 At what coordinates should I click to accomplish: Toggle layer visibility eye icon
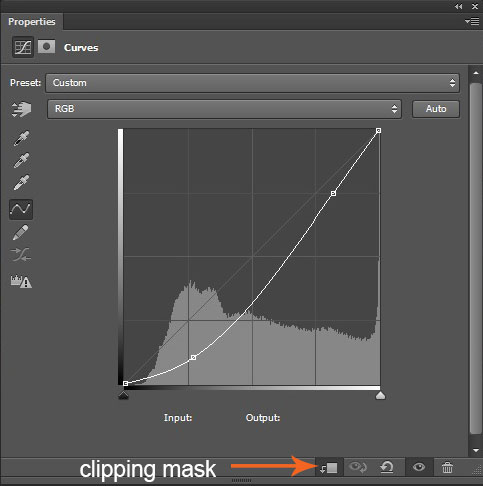(x=419, y=467)
